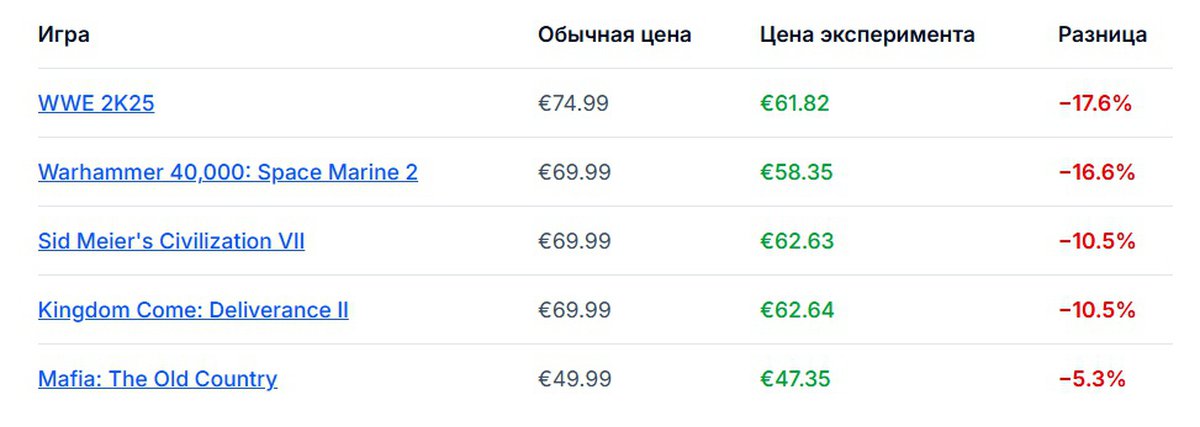1200x427 pixels.
Task: Click the experiment price €58.35
Action: 795,172
